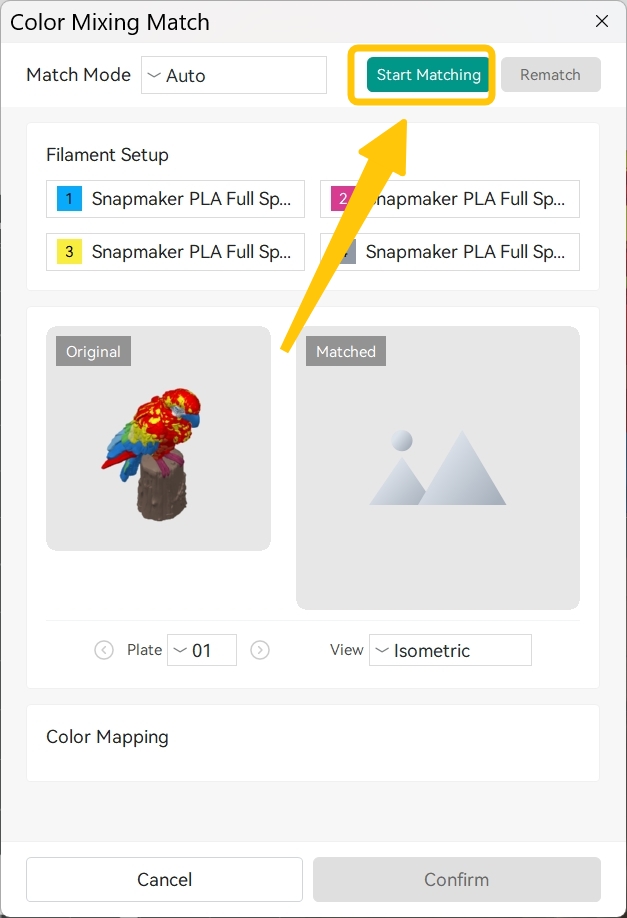Close the Color Mixing Match dialog

pyautogui.click(x=602, y=21)
